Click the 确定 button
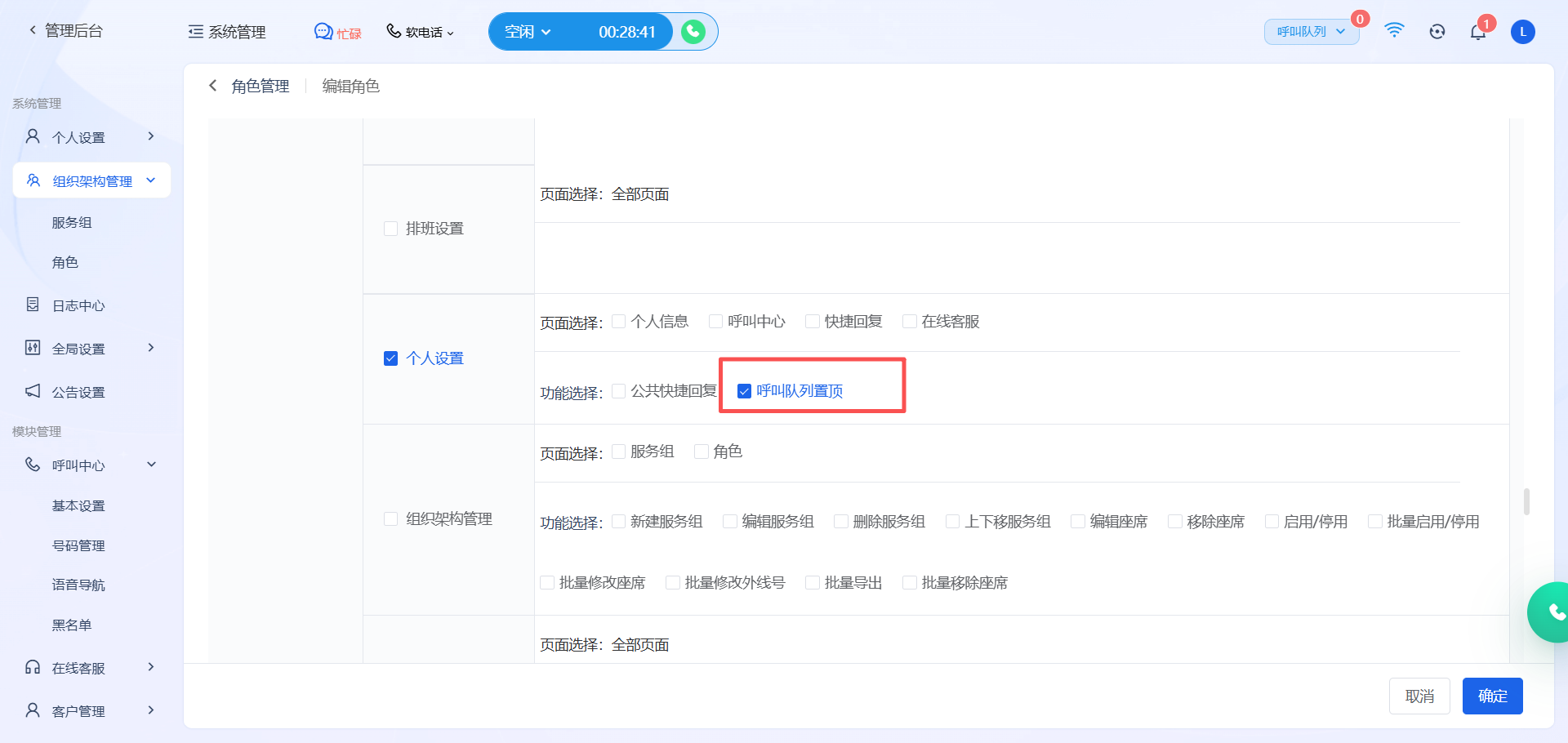1568x743 pixels. tap(1492, 696)
